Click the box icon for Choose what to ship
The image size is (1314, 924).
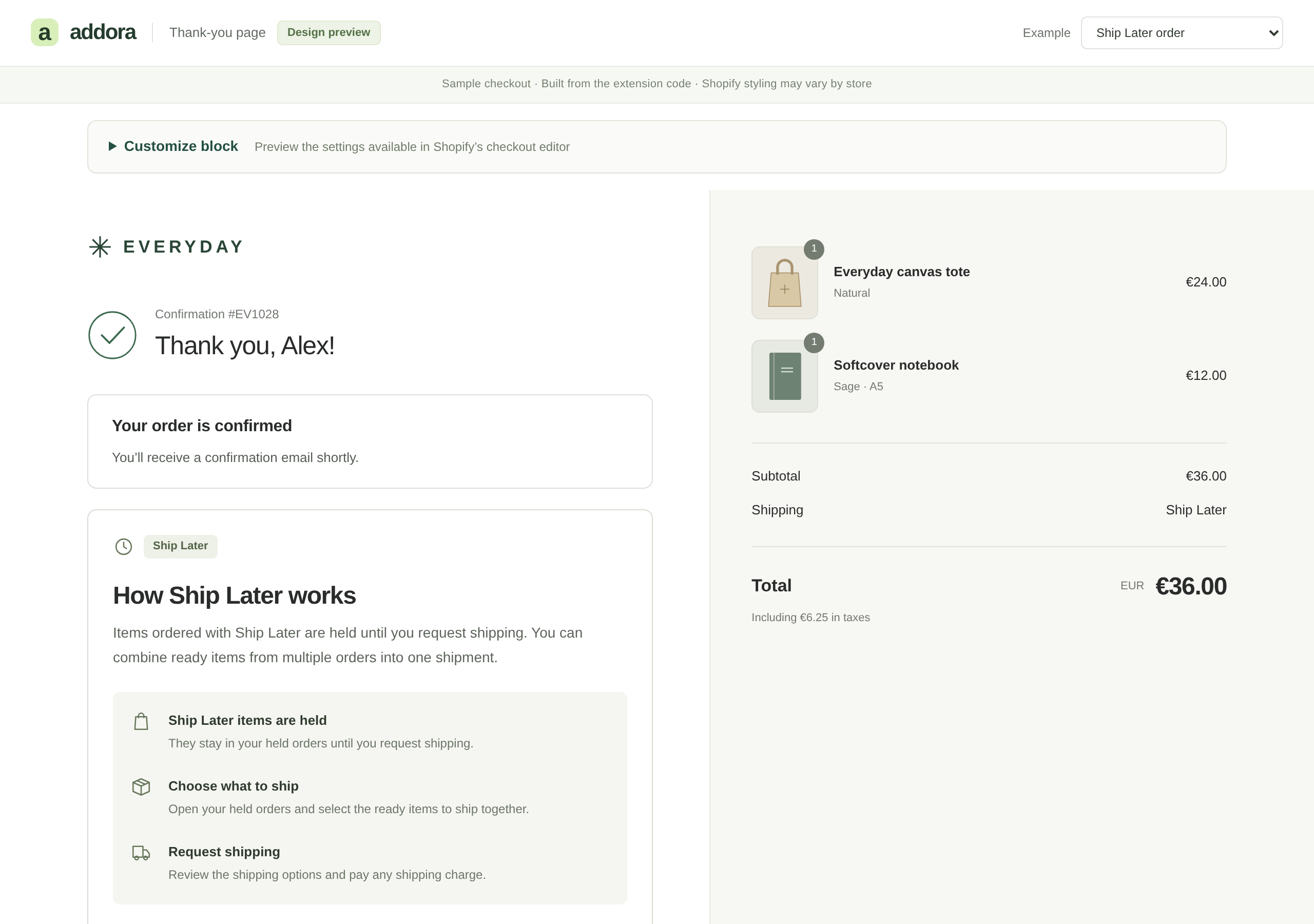click(x=141, y=786)
